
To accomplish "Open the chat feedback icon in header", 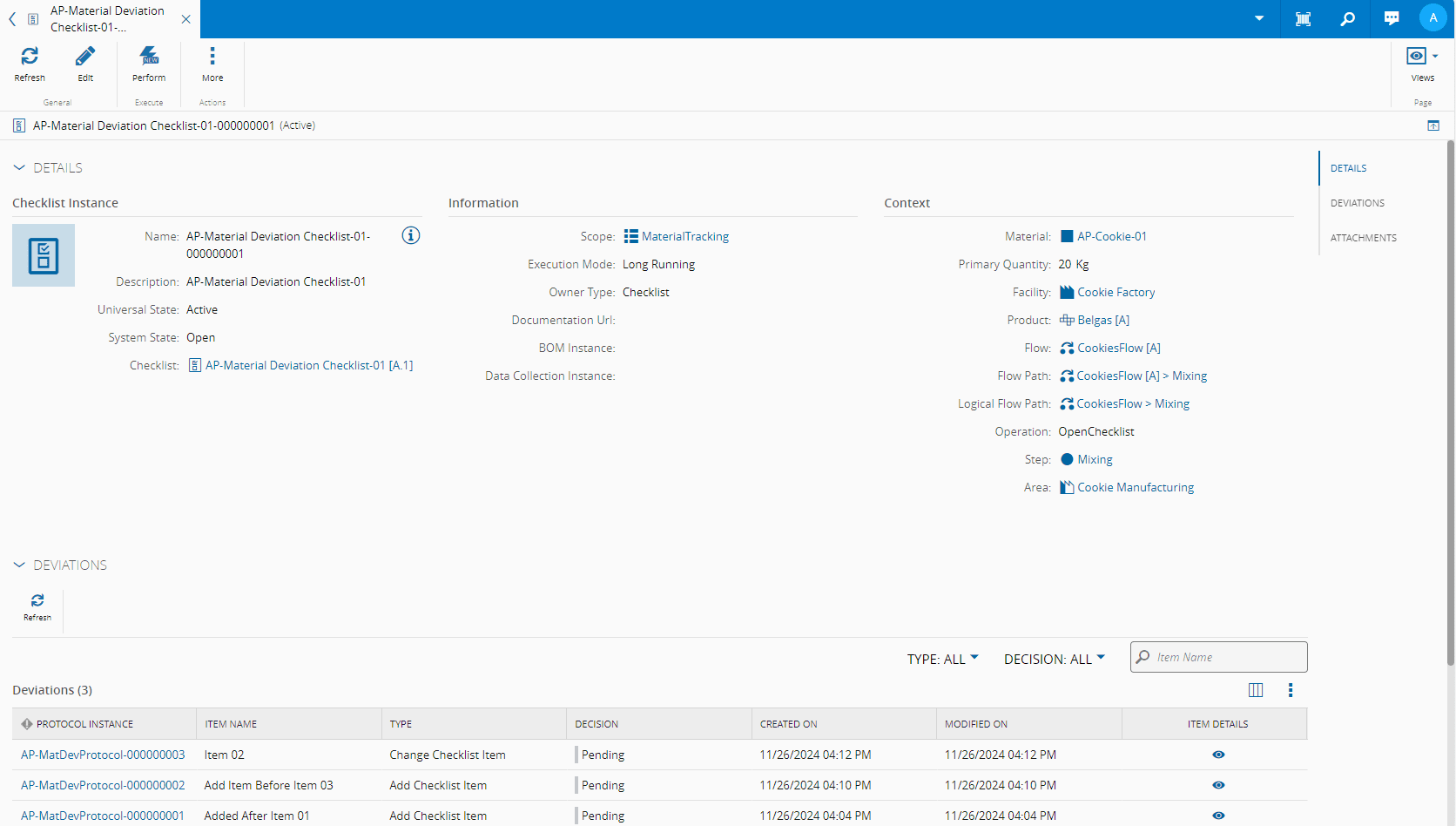I will [1392, 19].
